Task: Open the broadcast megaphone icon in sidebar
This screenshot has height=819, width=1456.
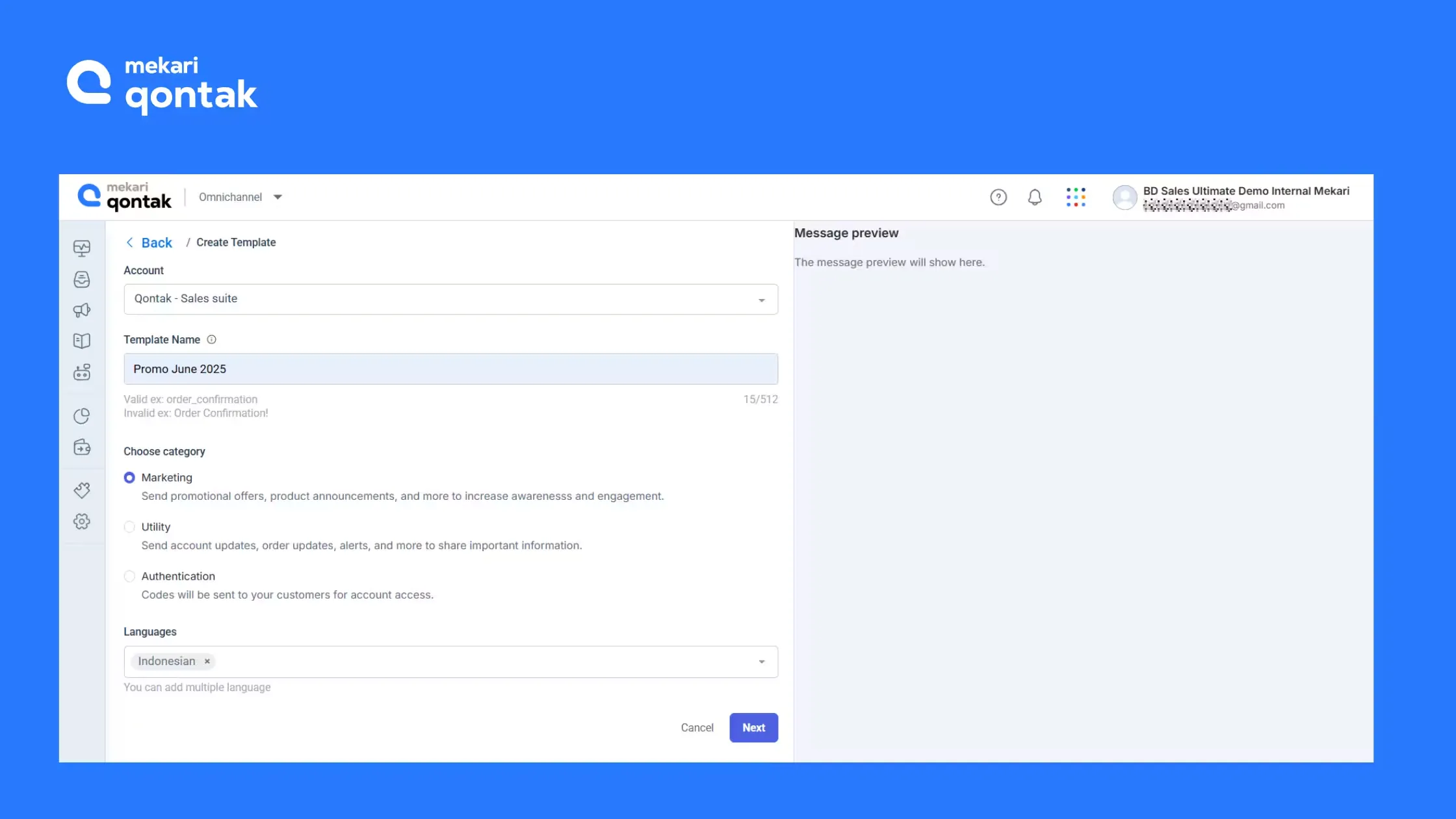Action: tap(82, 310)
